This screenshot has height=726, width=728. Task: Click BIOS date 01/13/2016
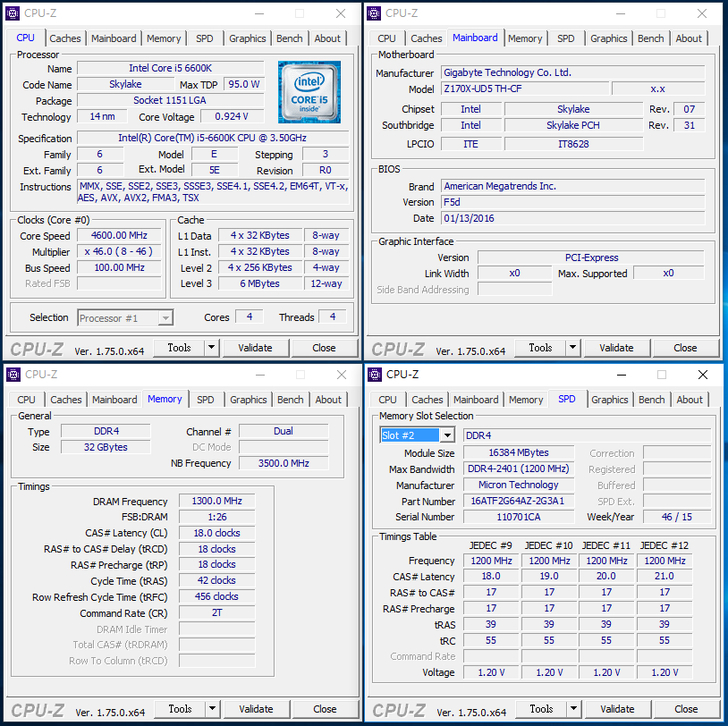pyautogui.click(x=573, y=218)
